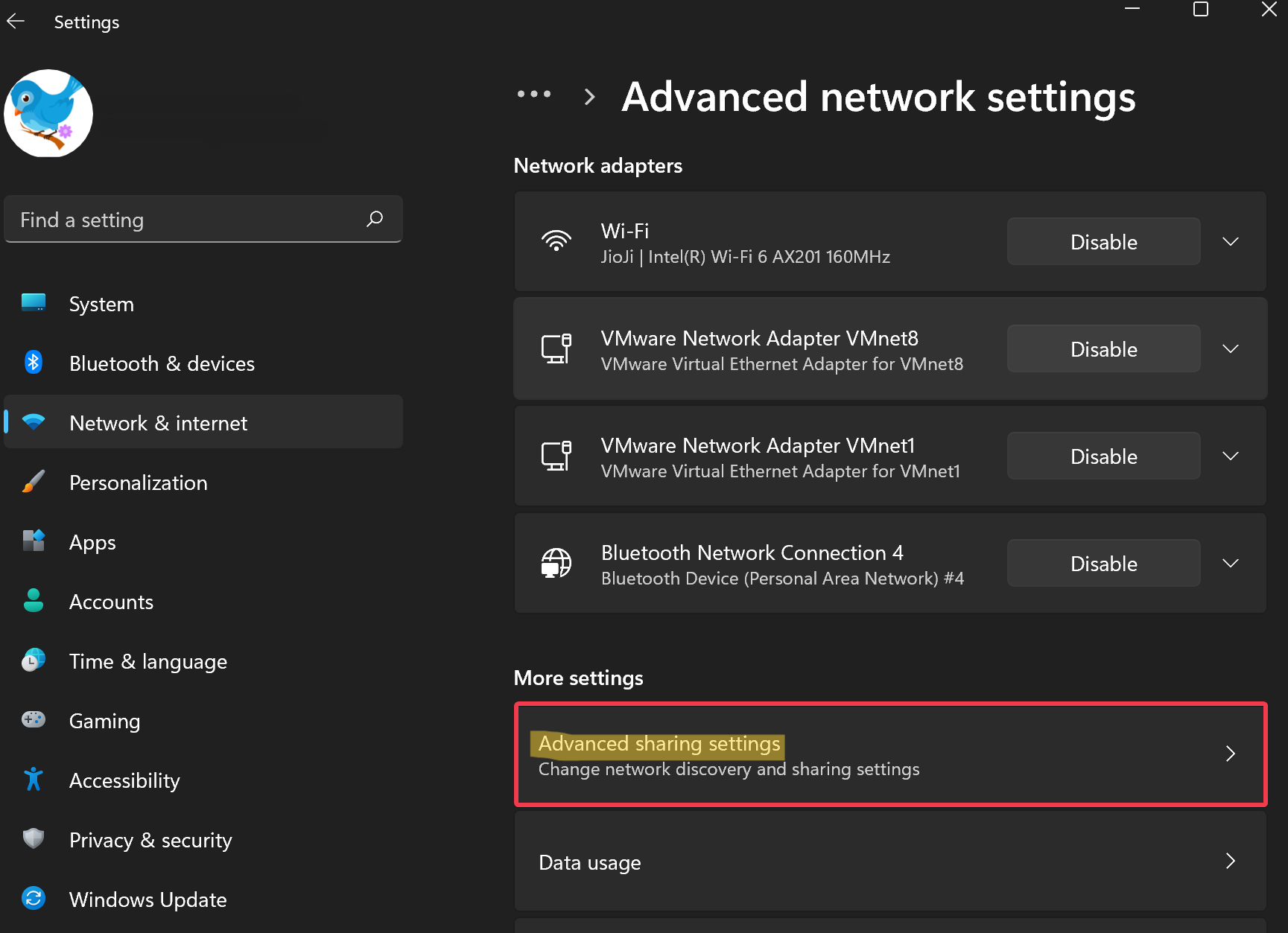Screen dimensions: 1288x933
Task: Click the Privacy & security shield icon
Action: (x=34, y=838)
